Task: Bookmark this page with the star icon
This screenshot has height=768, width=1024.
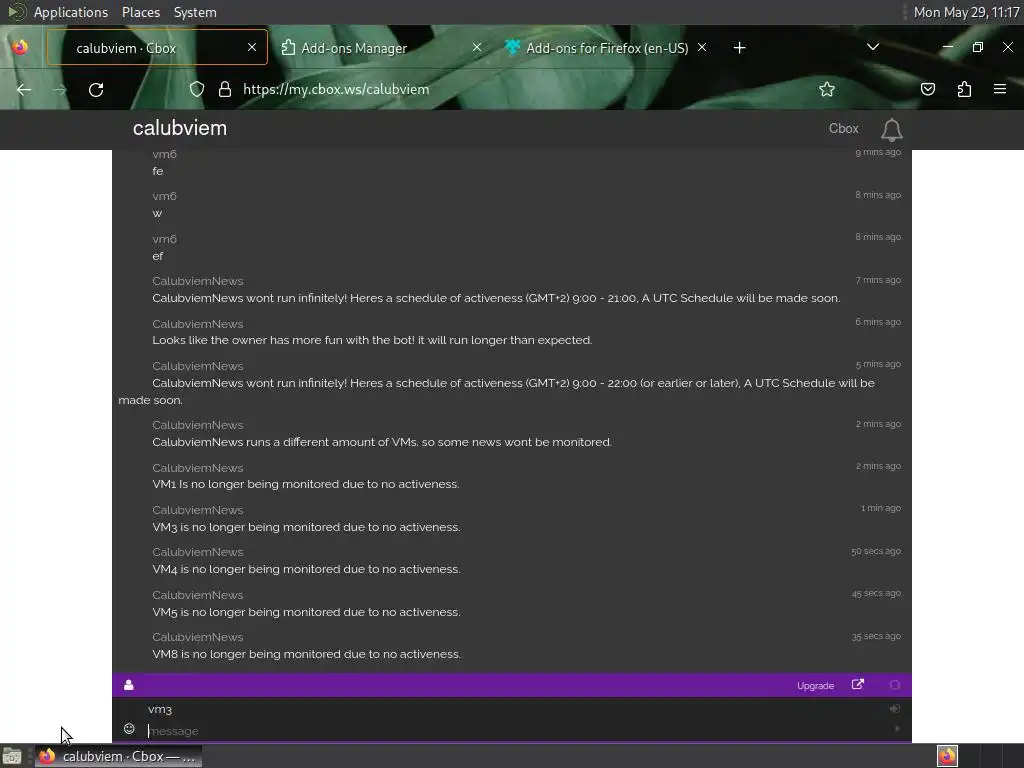Action: tap(827, 89)
